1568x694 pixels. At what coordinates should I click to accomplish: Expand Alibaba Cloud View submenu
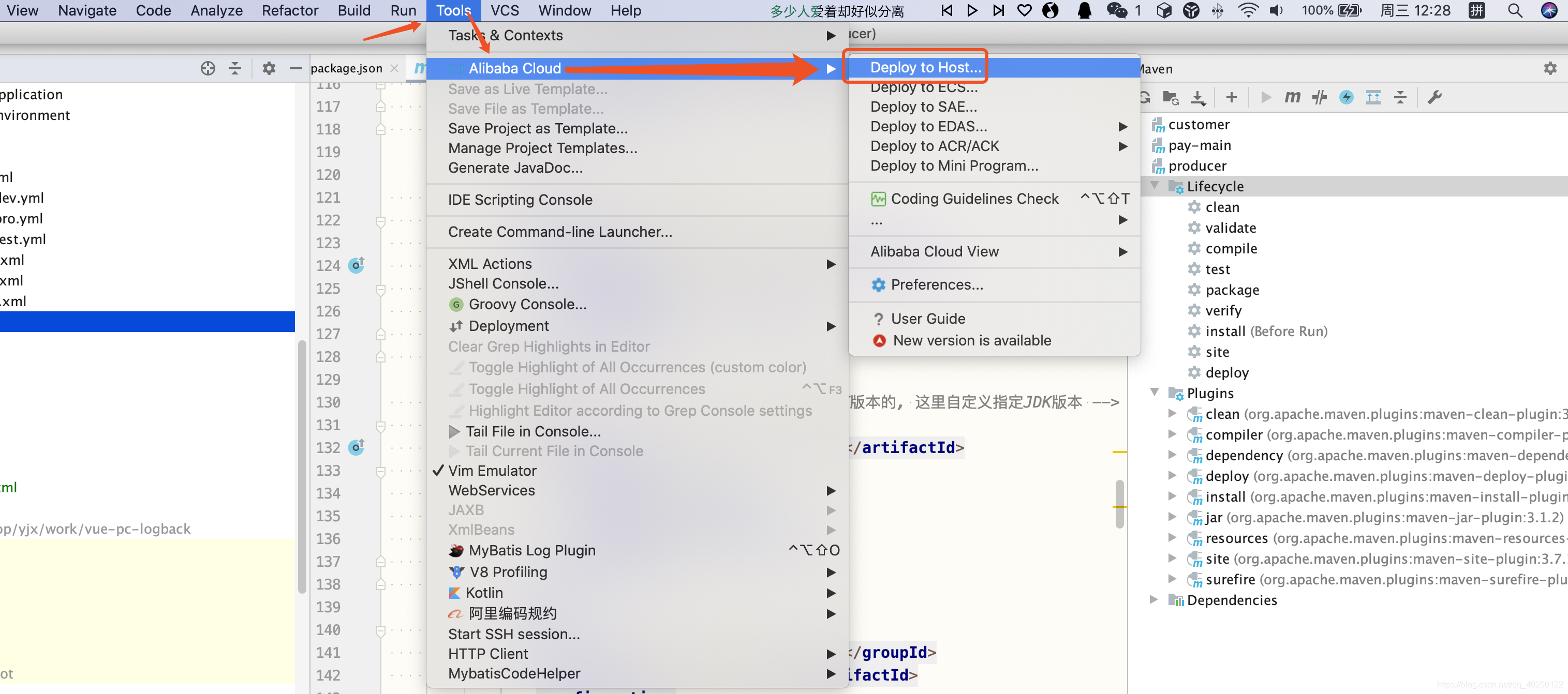pos(994,252)
